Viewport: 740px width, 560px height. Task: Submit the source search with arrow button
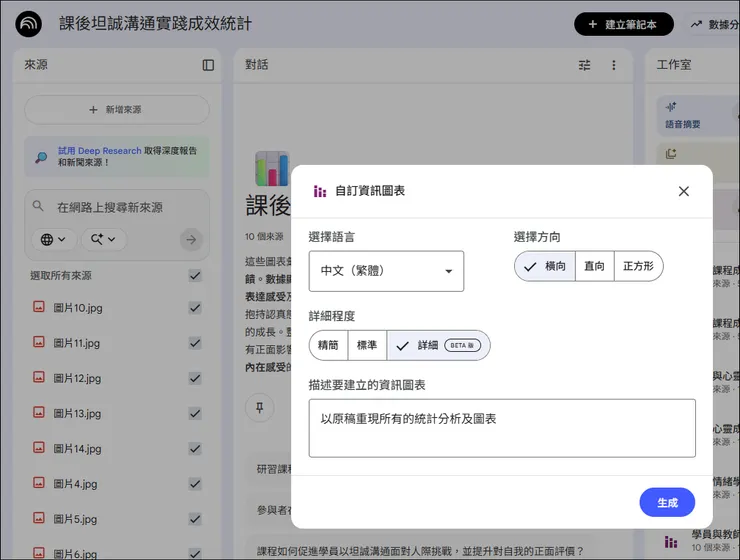click(x=191, y=240)
